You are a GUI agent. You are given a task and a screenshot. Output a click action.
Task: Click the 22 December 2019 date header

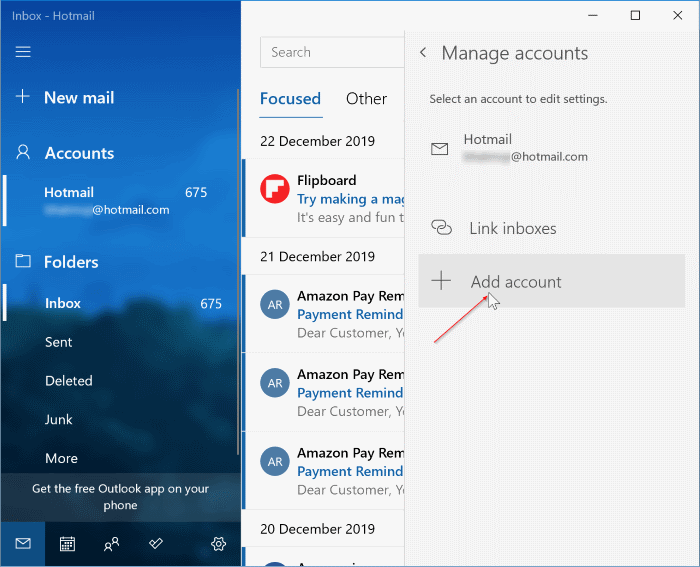pyautogui.click(x=317, y=141)
